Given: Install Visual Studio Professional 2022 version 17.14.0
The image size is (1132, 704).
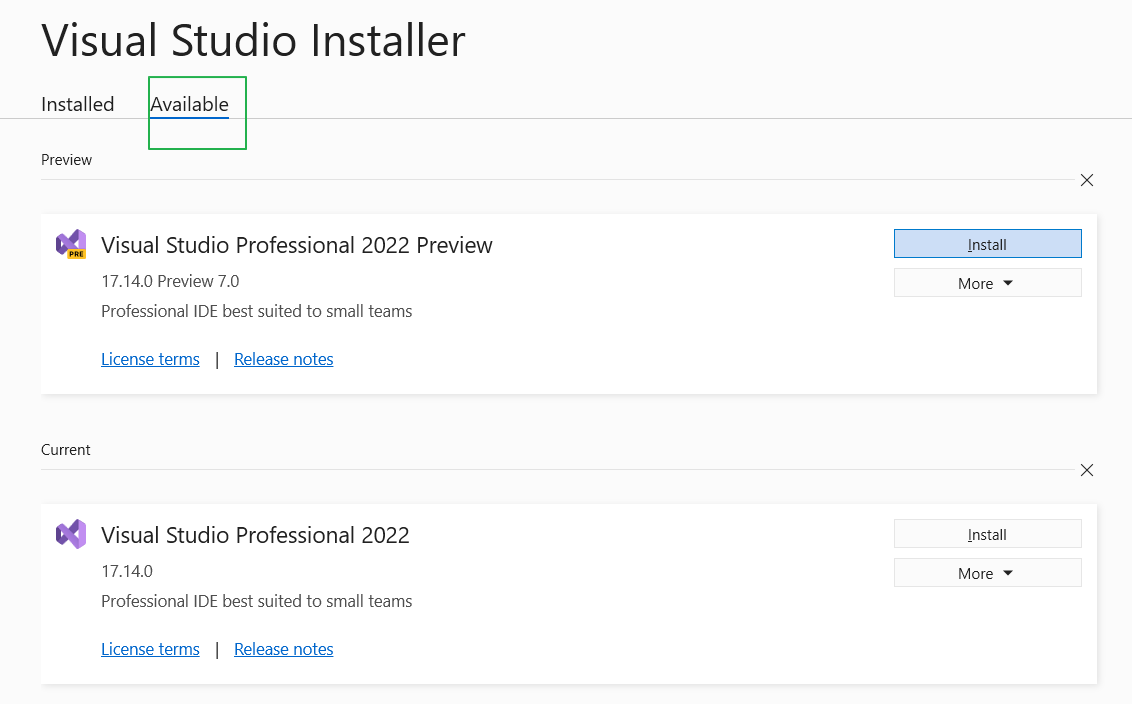Looking at the screenshot, I should point(988,534).
